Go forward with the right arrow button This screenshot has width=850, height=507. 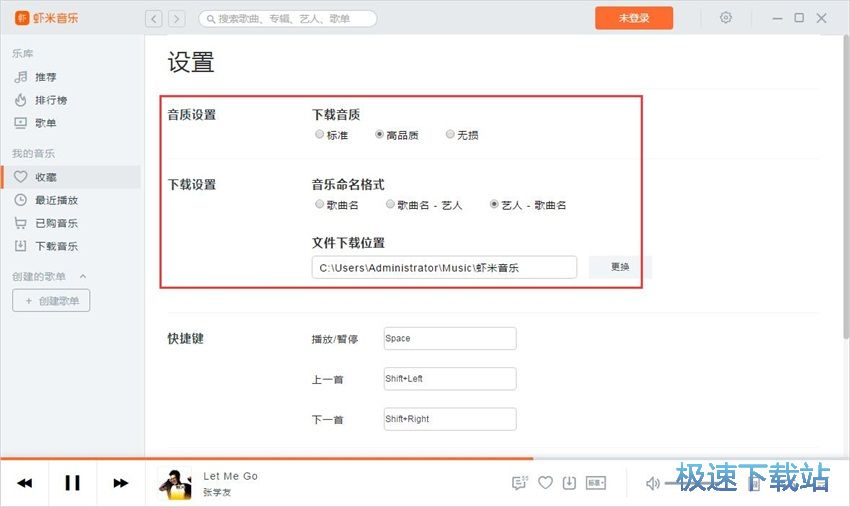177,19
